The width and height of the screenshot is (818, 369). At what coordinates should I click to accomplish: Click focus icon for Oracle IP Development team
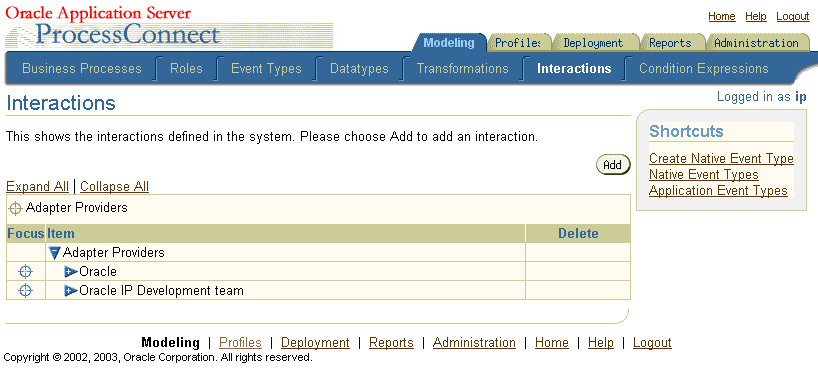[x=25, y=290]
